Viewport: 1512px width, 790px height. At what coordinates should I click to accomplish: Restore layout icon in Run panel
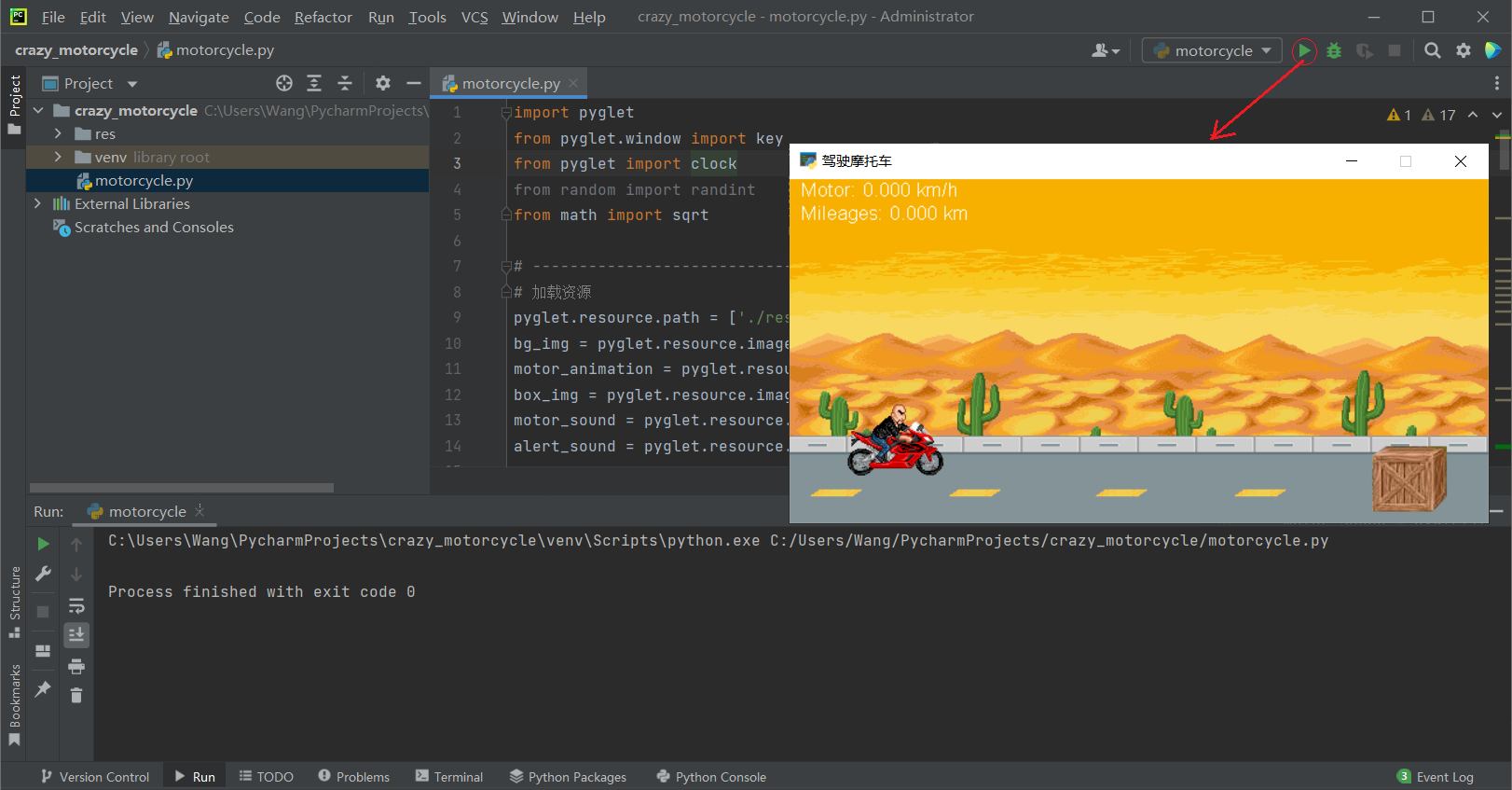click(43, 651)
